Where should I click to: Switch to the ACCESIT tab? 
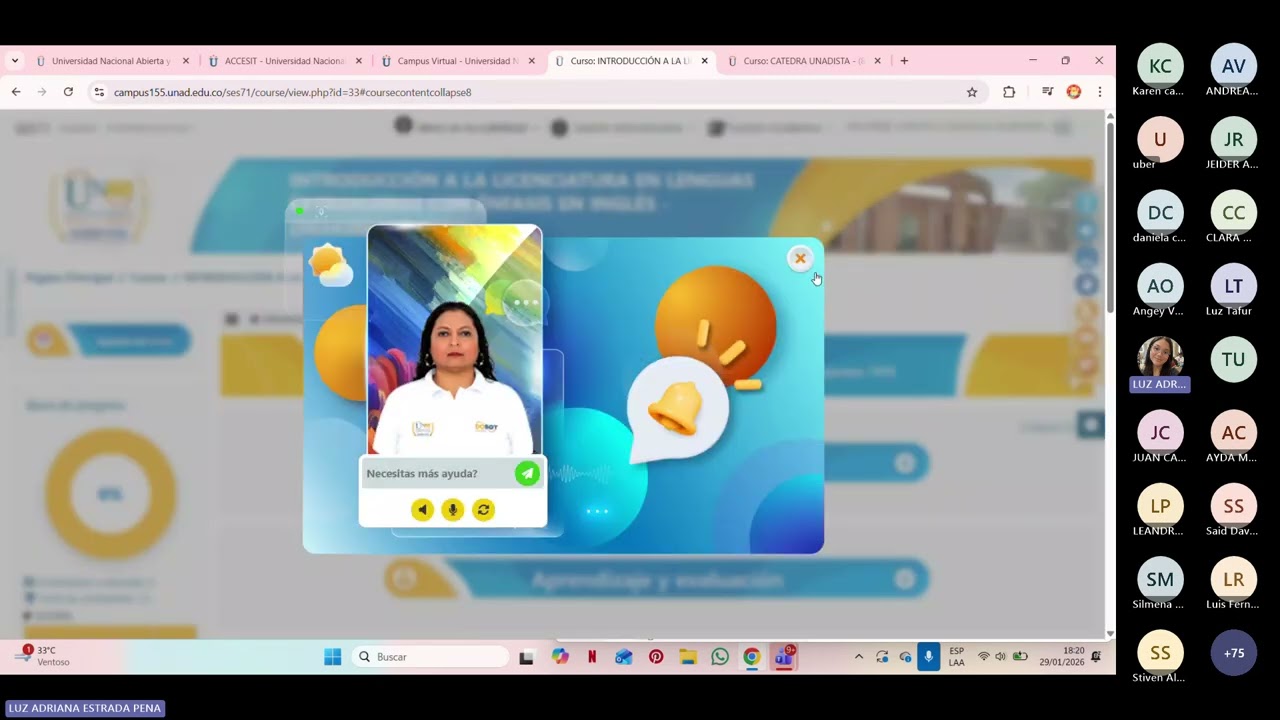pos(286,61)
